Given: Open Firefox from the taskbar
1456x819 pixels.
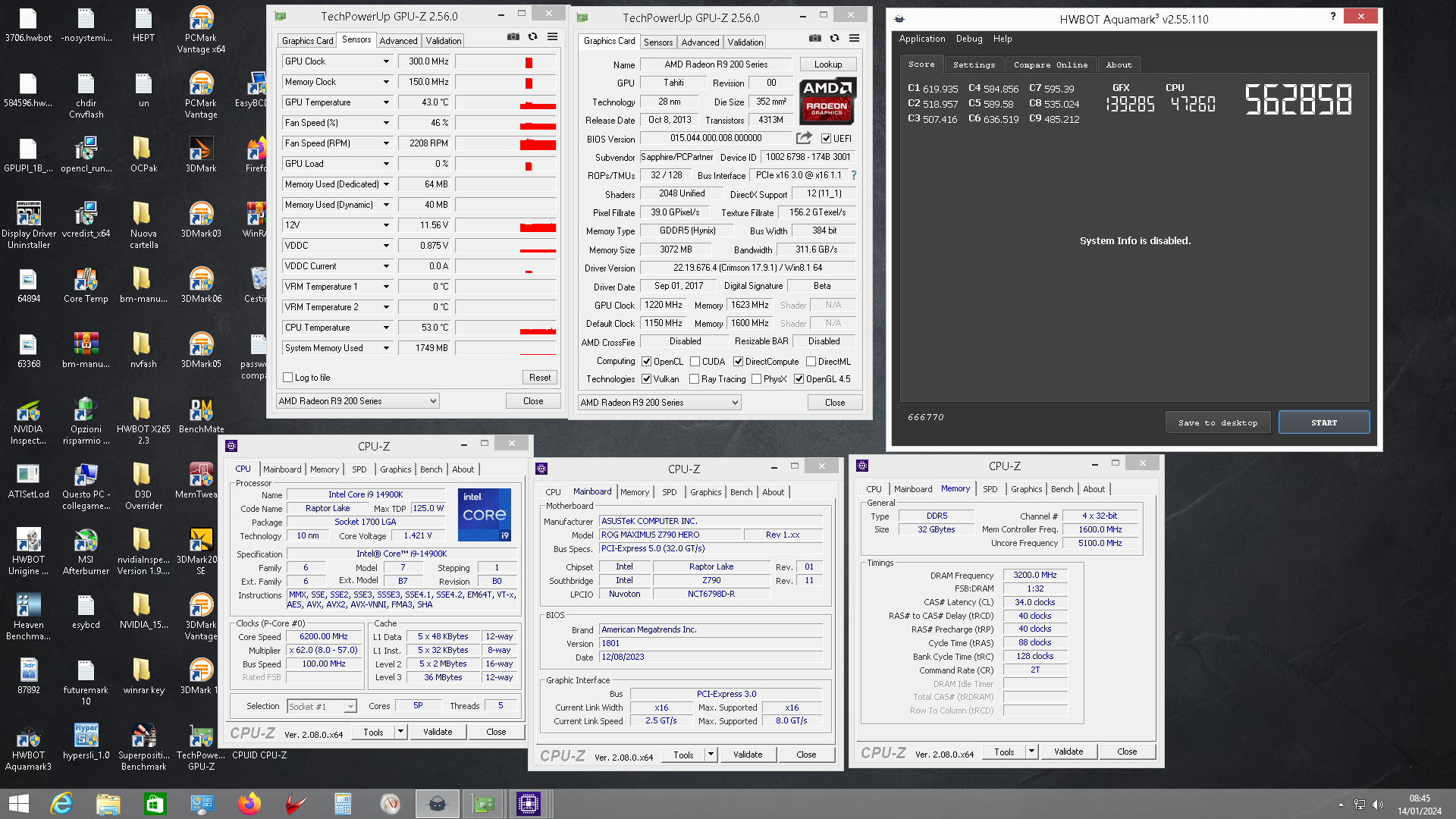Looking at the screenshot, I should pos(249,804).
